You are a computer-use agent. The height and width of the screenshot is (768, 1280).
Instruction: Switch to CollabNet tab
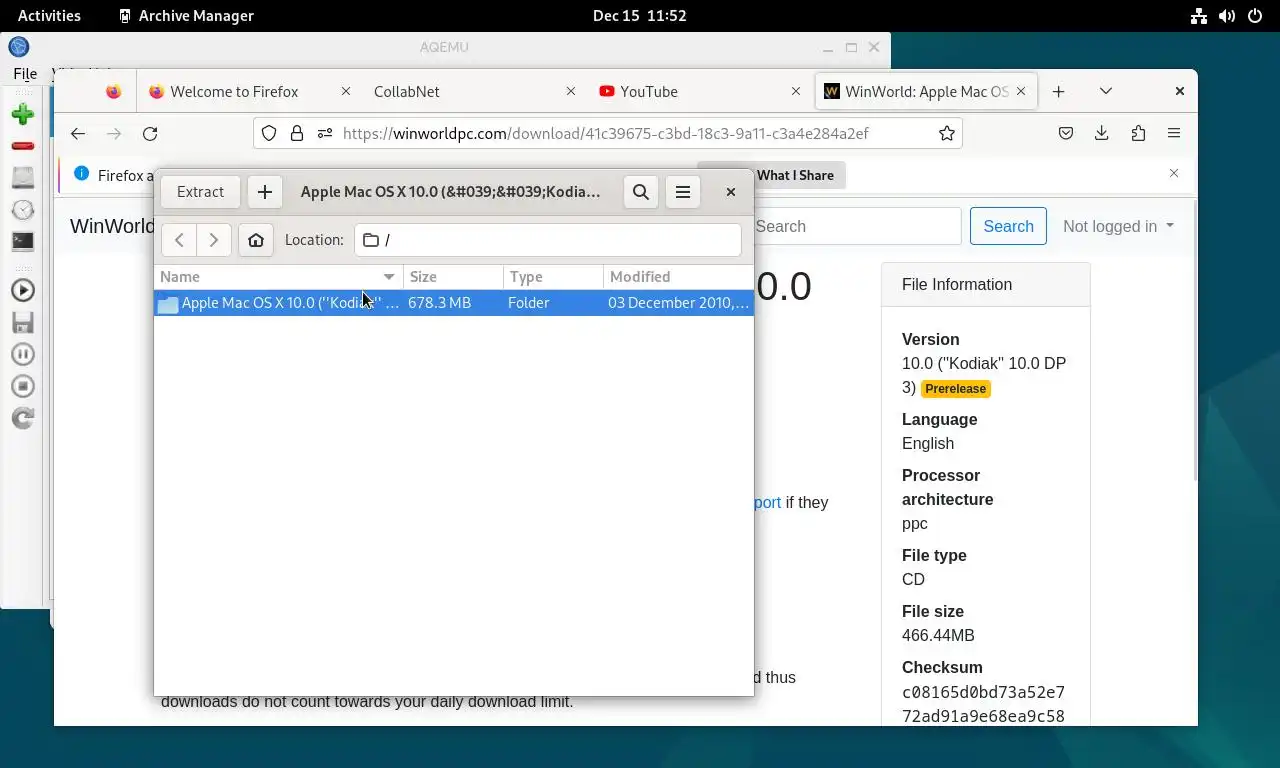point(474,91)
